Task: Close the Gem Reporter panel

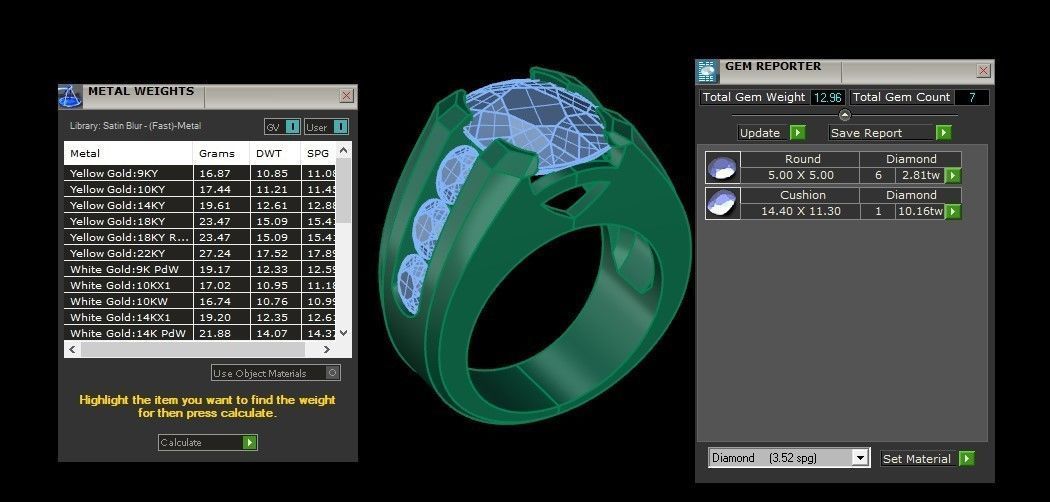Action: point(984,71)
